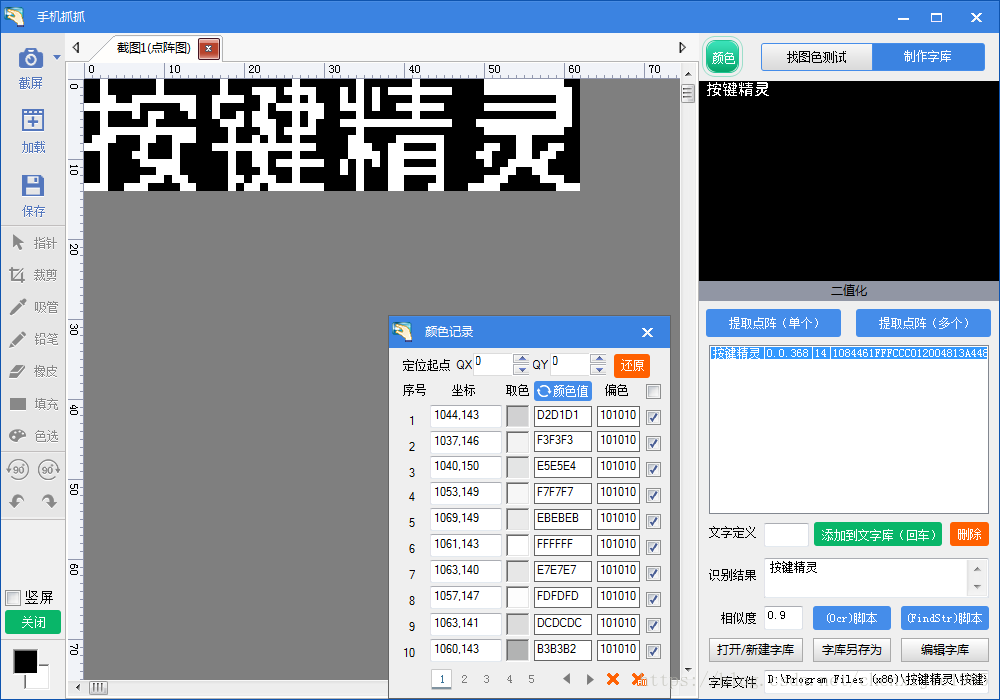Rotate image 90 degrees clockwise
The image size is (1000, 700).
pos(48,470)
